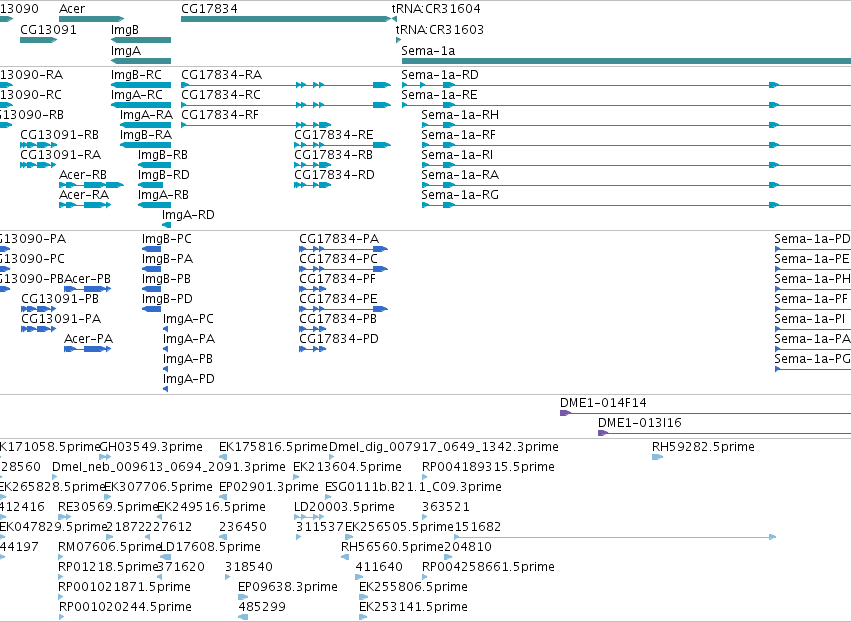Screen dimensions: 851x622
Task: Select protein label CG17834-PD
Action: click(x=339, y=339)
